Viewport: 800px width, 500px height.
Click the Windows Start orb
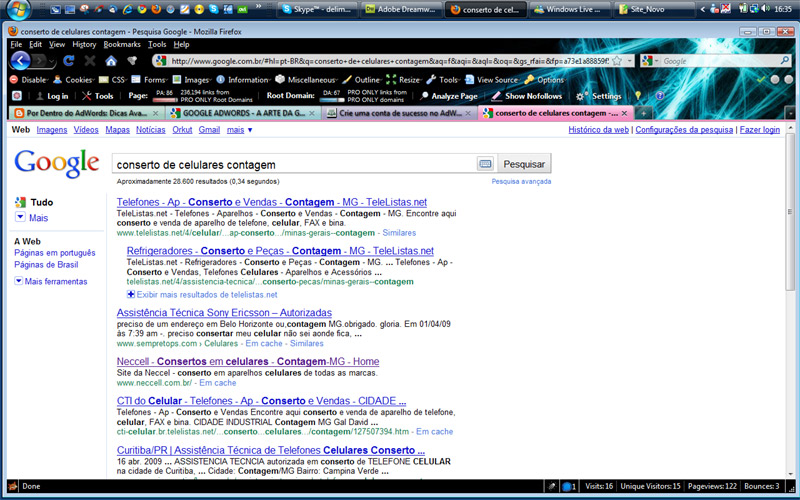(19, 9)
